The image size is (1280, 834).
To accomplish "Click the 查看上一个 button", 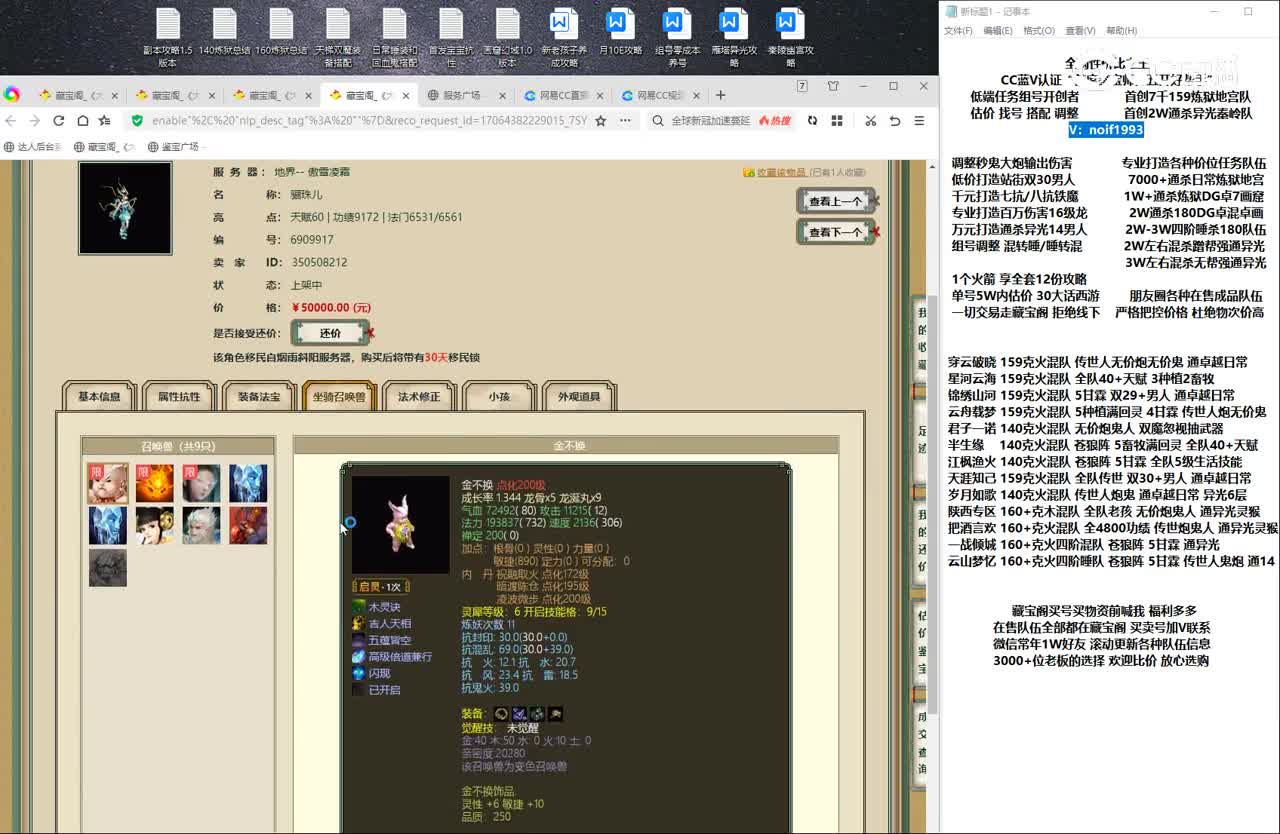I will tap(836, 201).
